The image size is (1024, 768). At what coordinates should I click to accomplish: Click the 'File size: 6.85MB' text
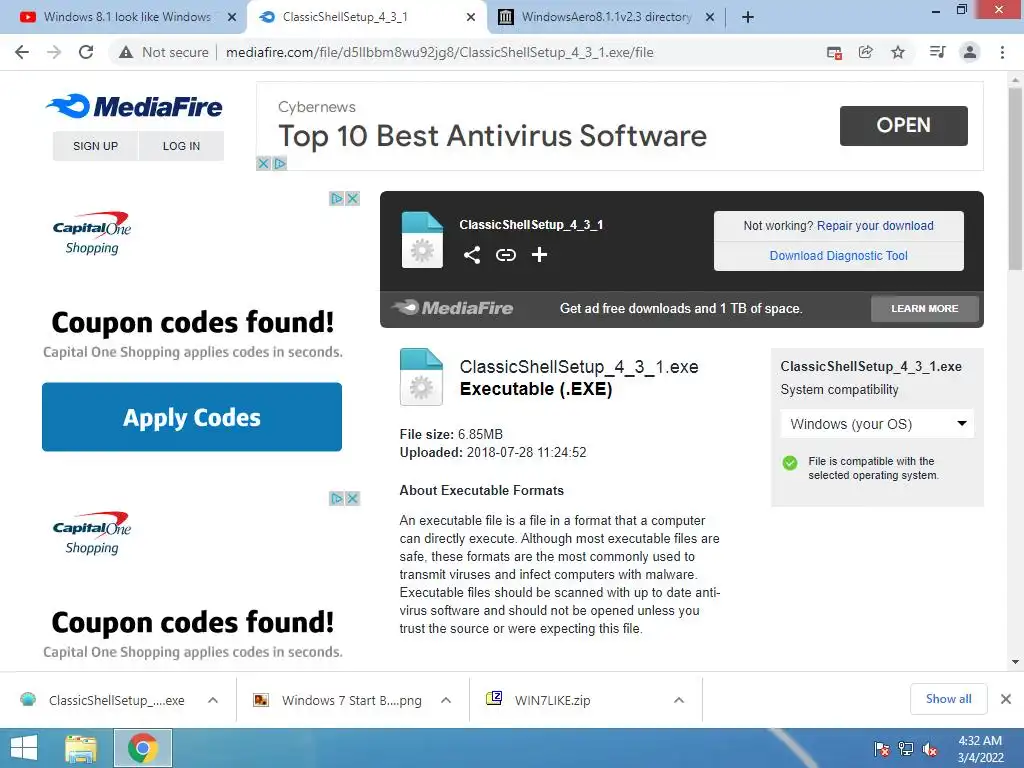click(x=451, y=434)
